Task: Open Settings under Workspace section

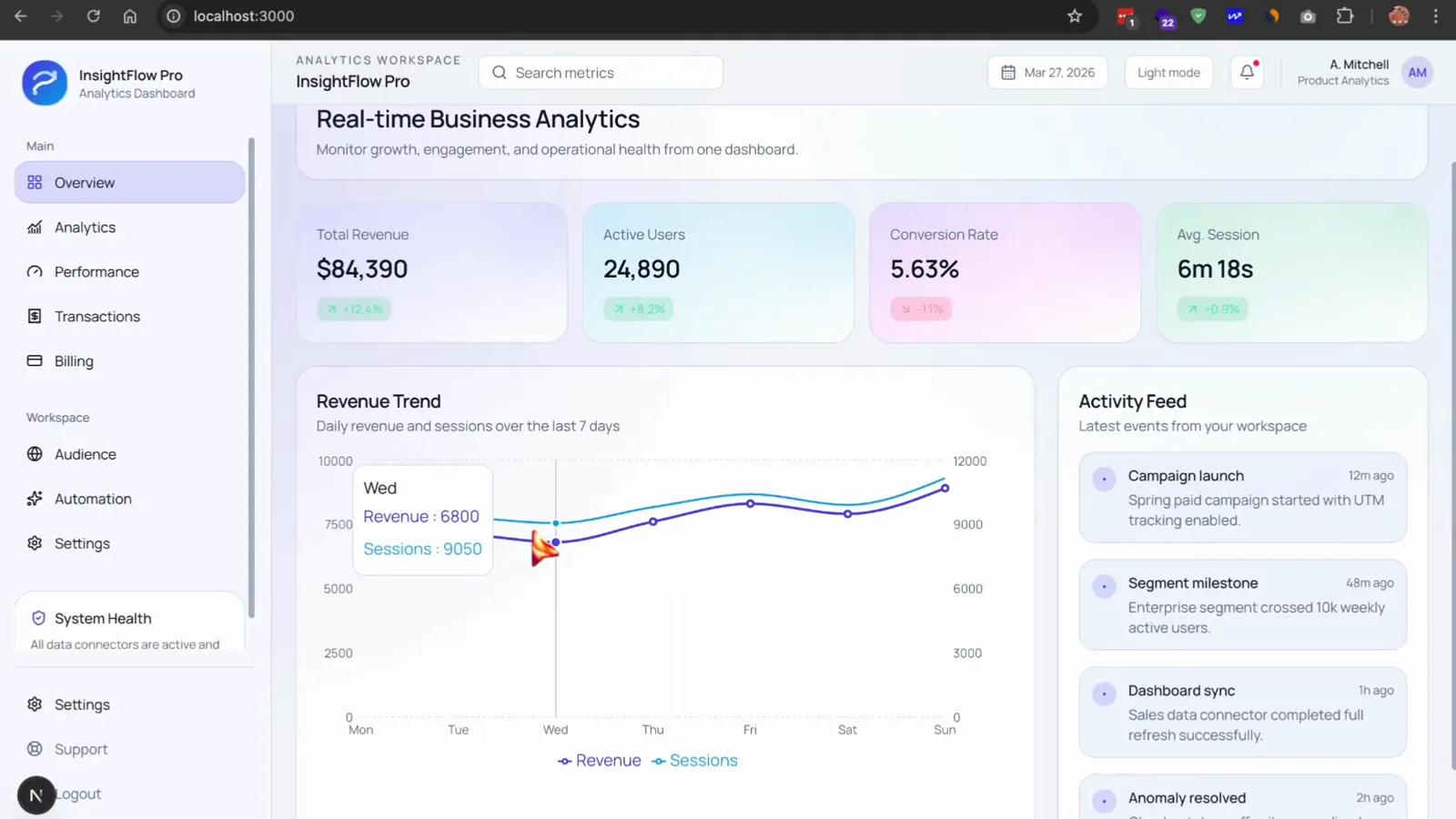Action: click(x=129, y=543)
